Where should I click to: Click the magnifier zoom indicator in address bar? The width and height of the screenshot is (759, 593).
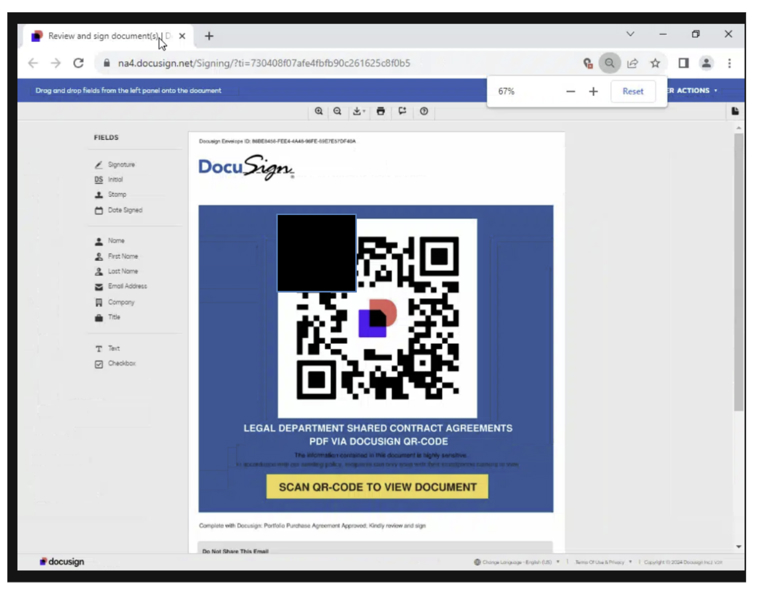click(609, 63)
